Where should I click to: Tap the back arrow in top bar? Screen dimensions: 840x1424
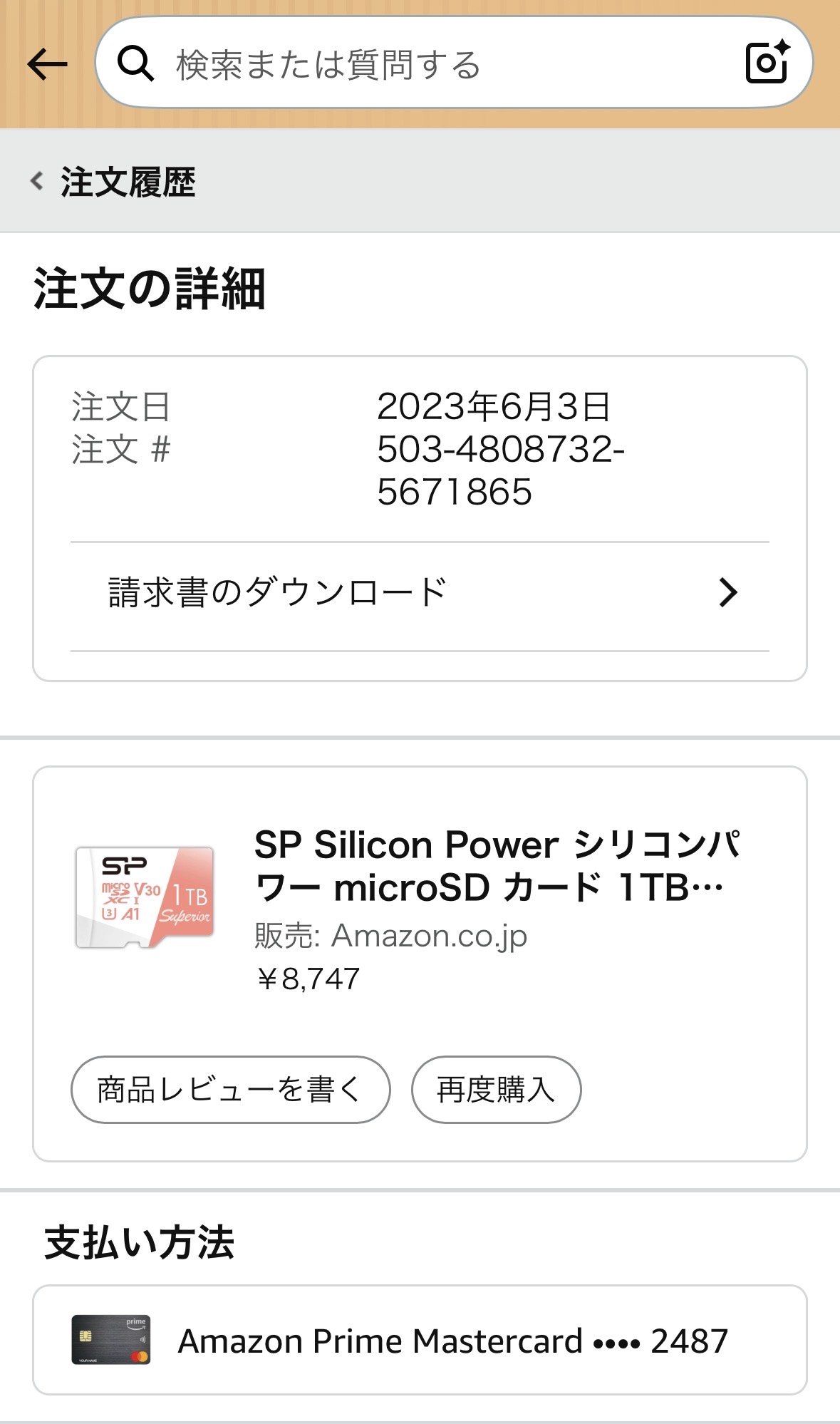pyautogui.click(x=47, y=64)
